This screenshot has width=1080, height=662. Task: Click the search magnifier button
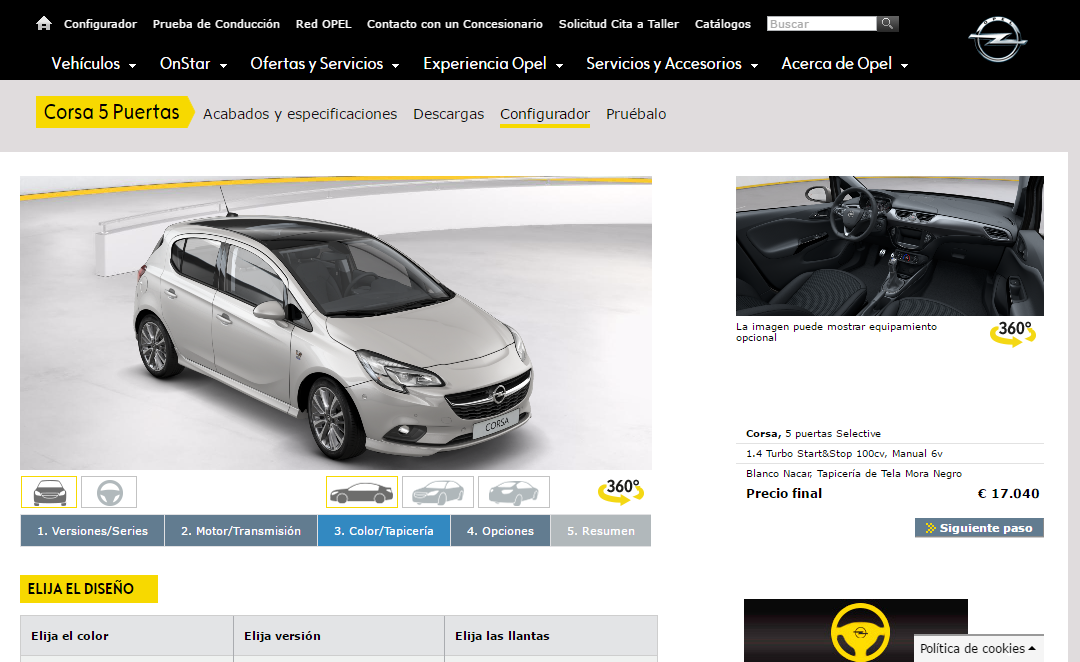887,23
